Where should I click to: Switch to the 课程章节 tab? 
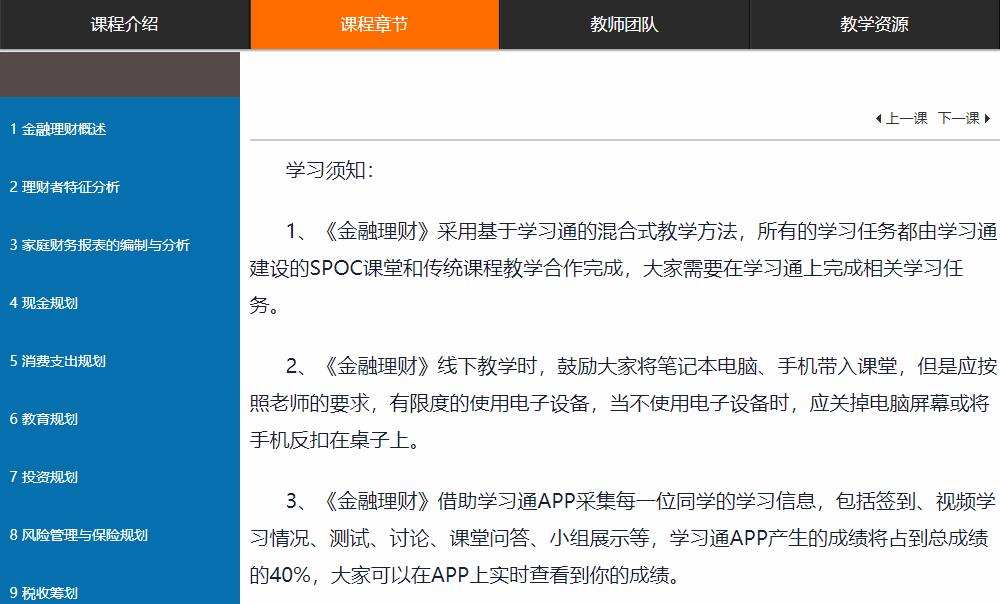(x=374, y=24)
